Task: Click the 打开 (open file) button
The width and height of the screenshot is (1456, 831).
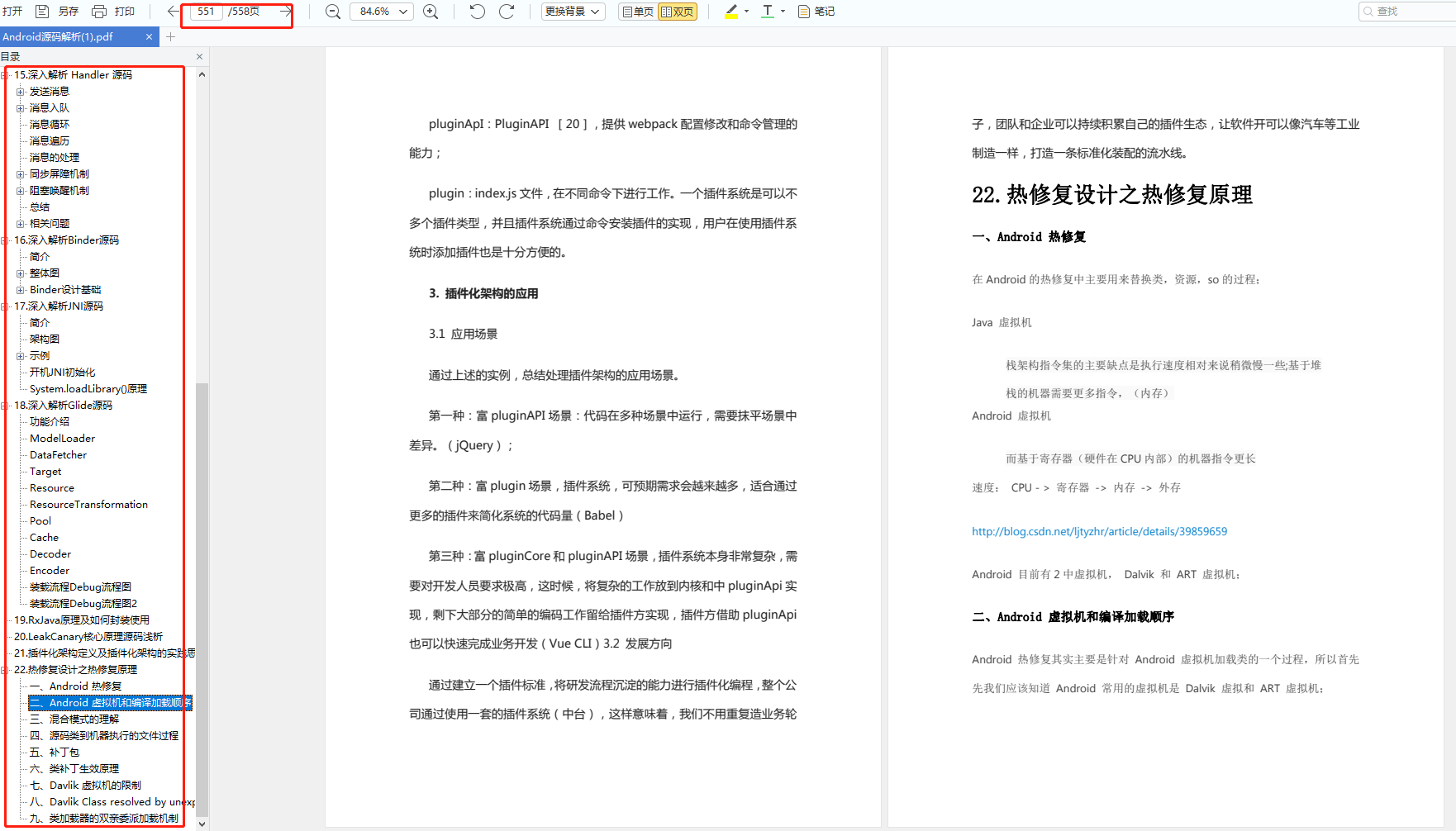Action: 12,12
